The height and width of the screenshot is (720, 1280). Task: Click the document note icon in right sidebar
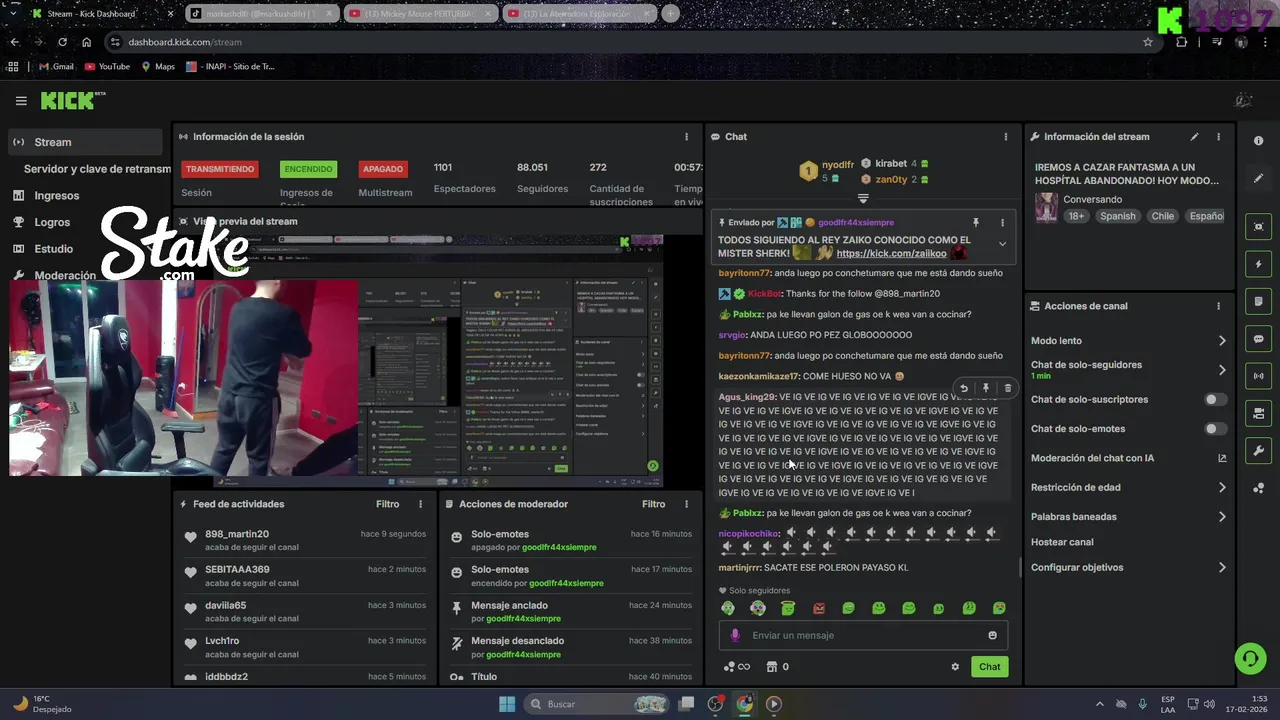pos(1258,302)
